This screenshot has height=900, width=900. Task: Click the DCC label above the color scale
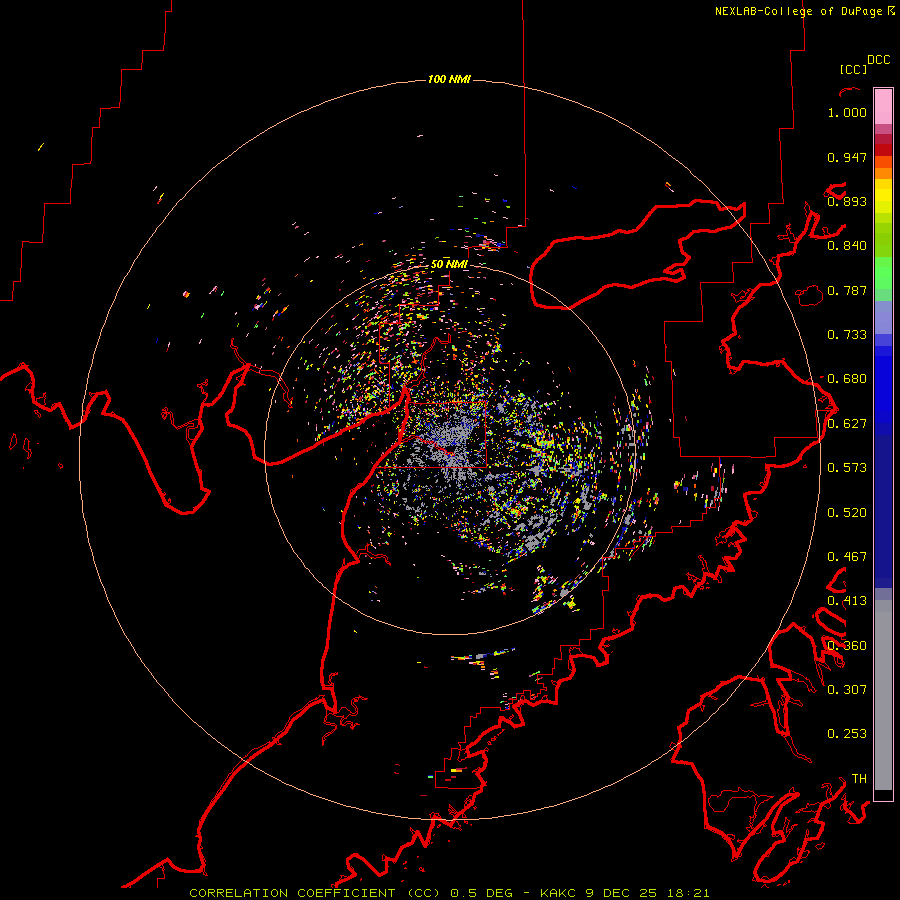coord(878,60)
